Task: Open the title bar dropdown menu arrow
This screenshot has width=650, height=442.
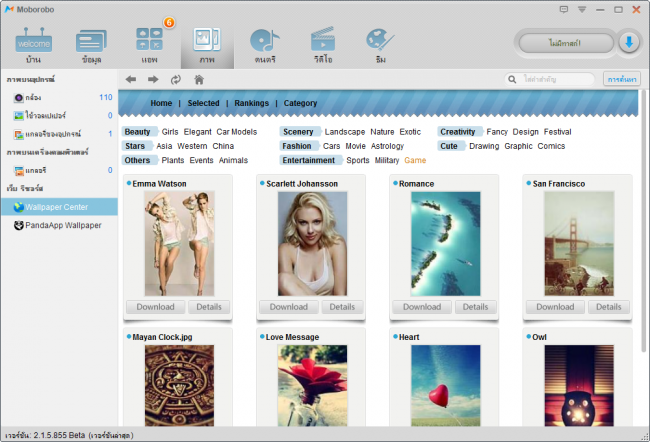Action: point(582,9)
